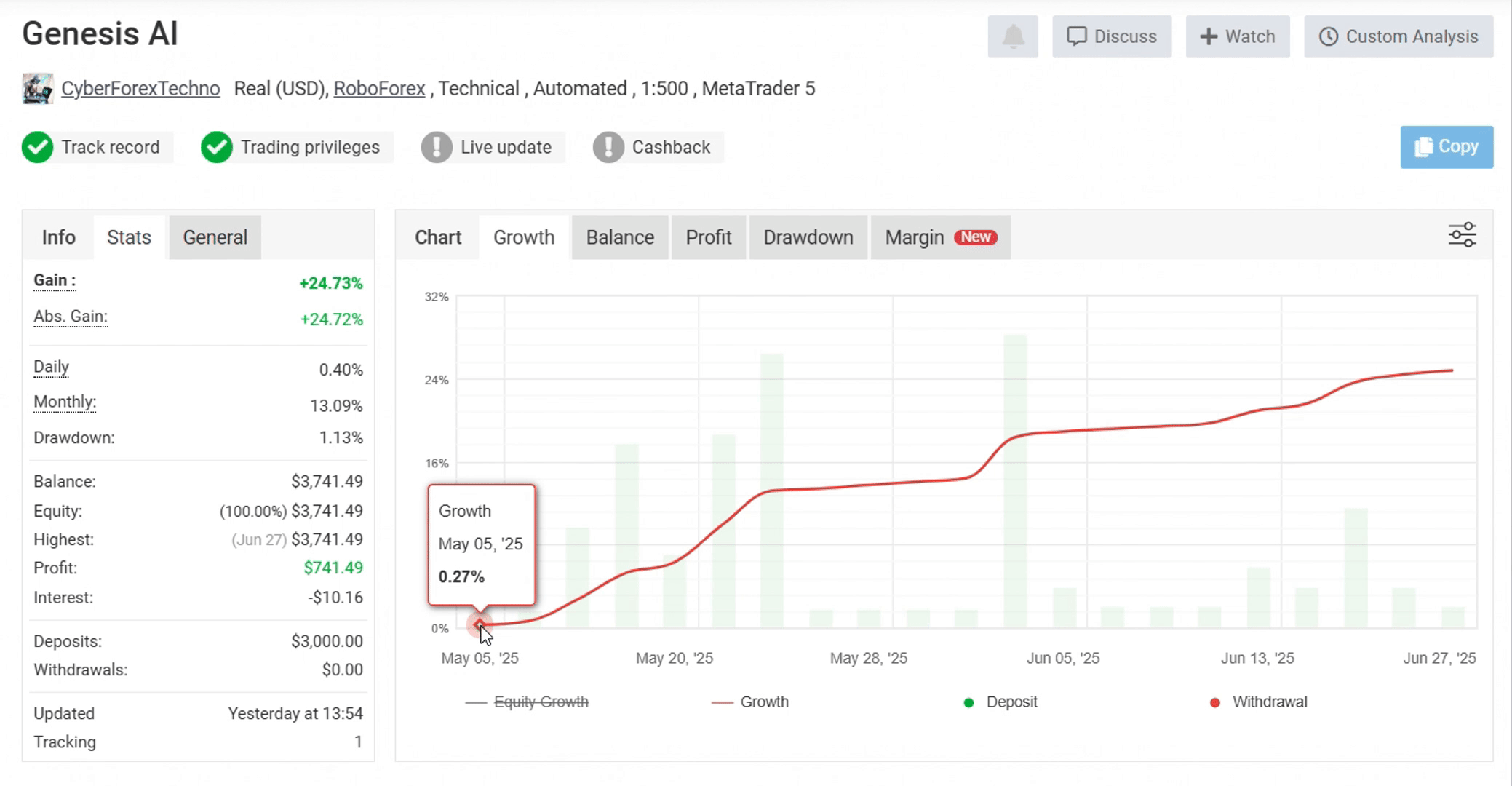This screenshot has height=786, width=1512.
Task: Open the Discuss button
Action: 1112,36
